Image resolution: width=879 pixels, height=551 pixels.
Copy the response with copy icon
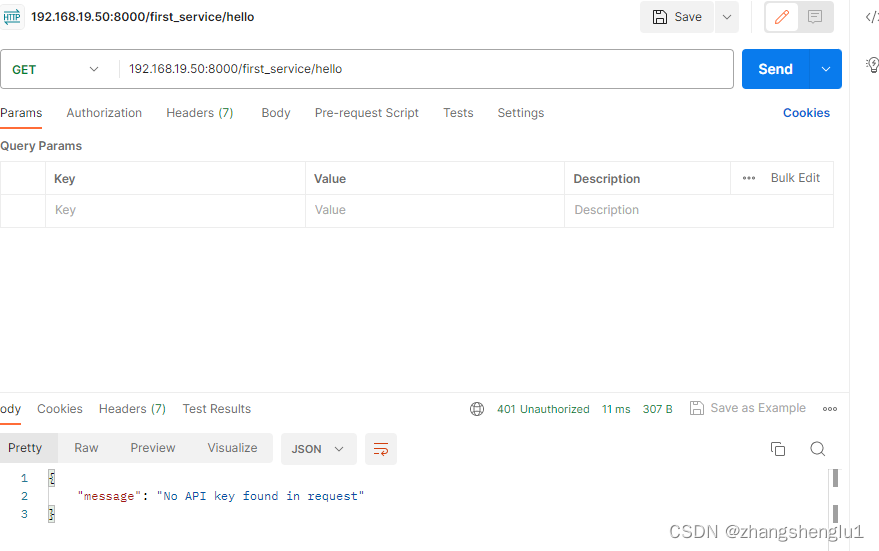click(778, 449)
